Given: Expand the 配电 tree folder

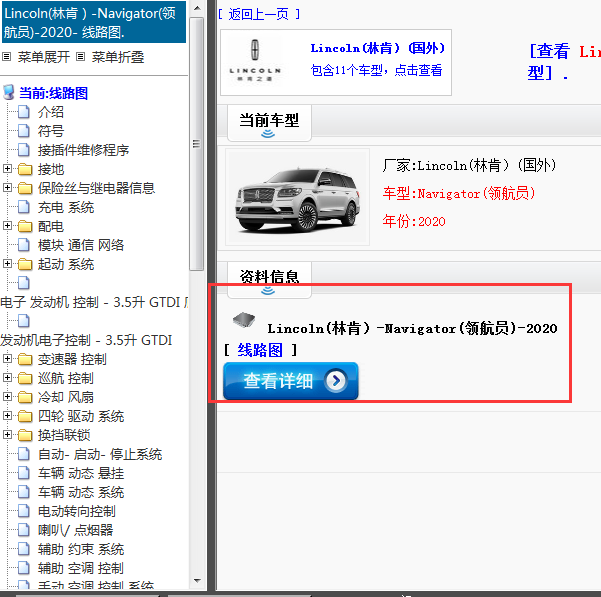Looking at the screenshot, I should pyautogui.click(x=7, y=225).
